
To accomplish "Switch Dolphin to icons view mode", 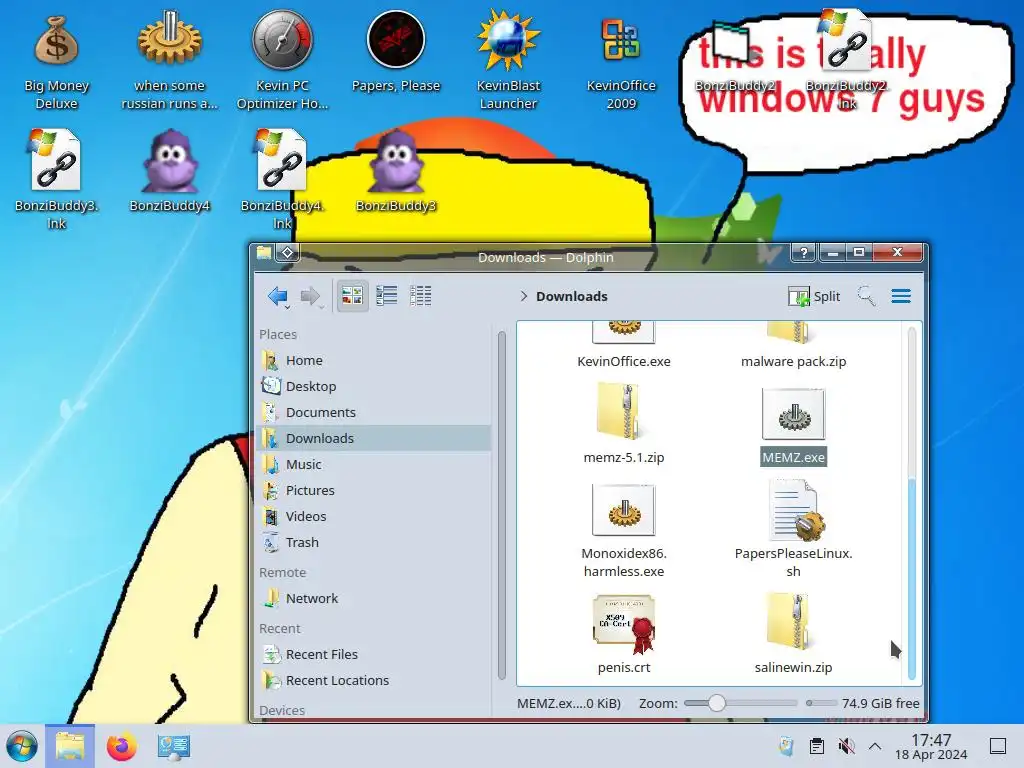I will (352, 296).
